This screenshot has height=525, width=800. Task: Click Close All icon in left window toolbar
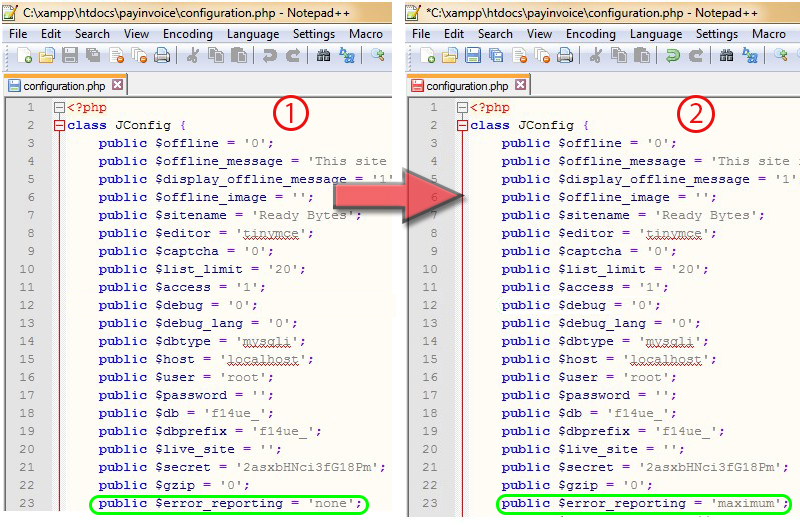tap(139, 55)
